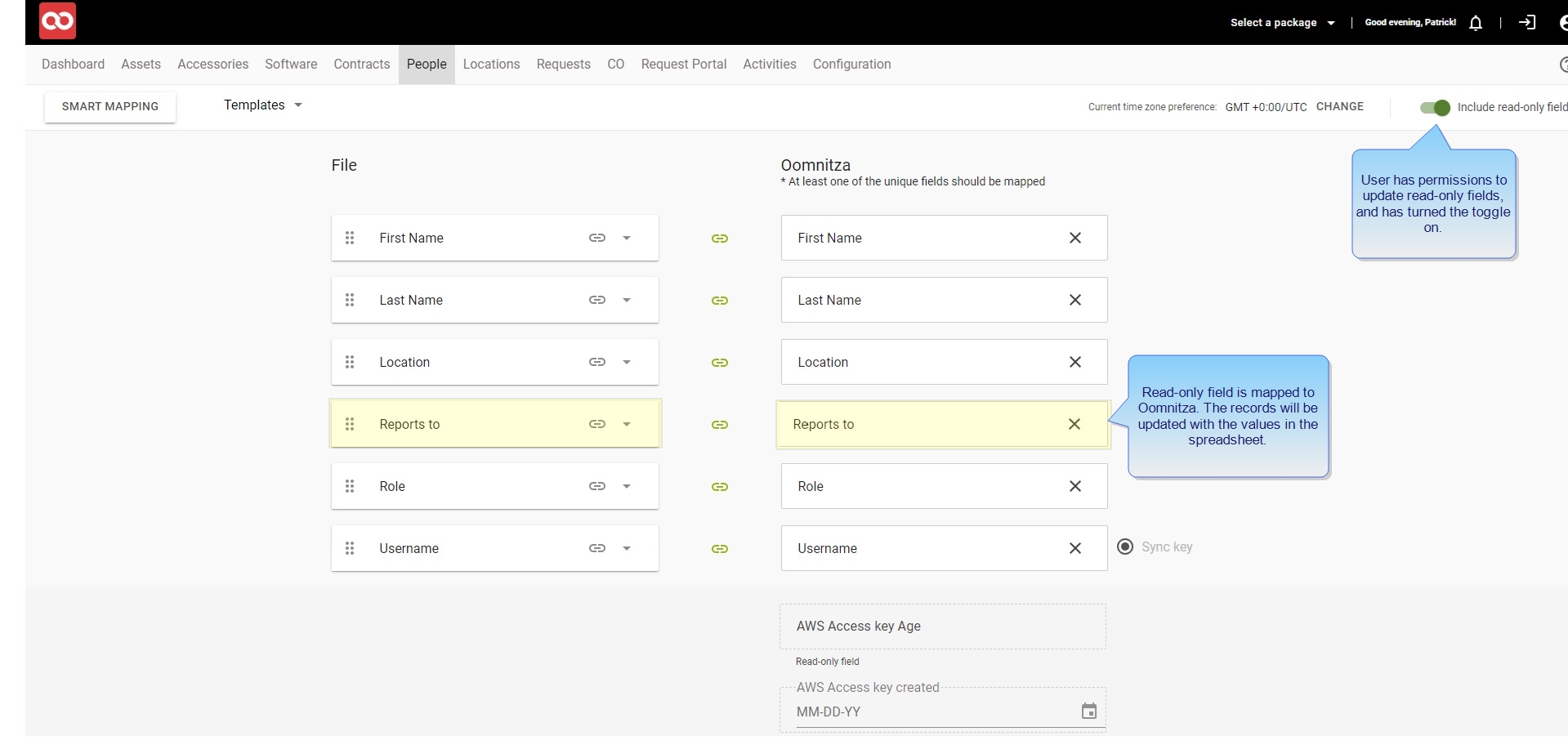
Task: Click gray link icon in Location file row
Action: 597,362
